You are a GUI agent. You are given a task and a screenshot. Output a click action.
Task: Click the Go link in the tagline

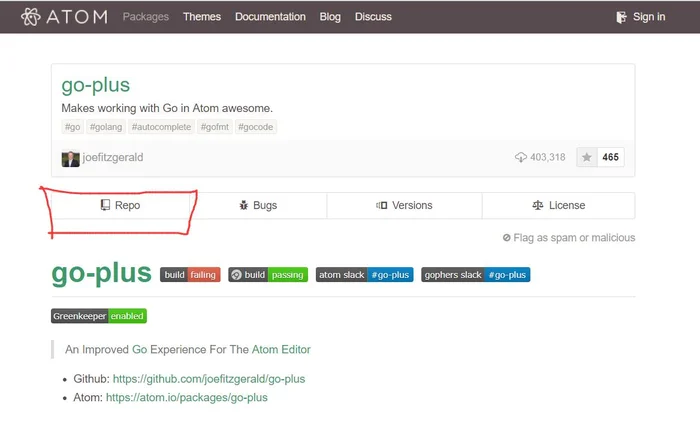coord(139,350)
